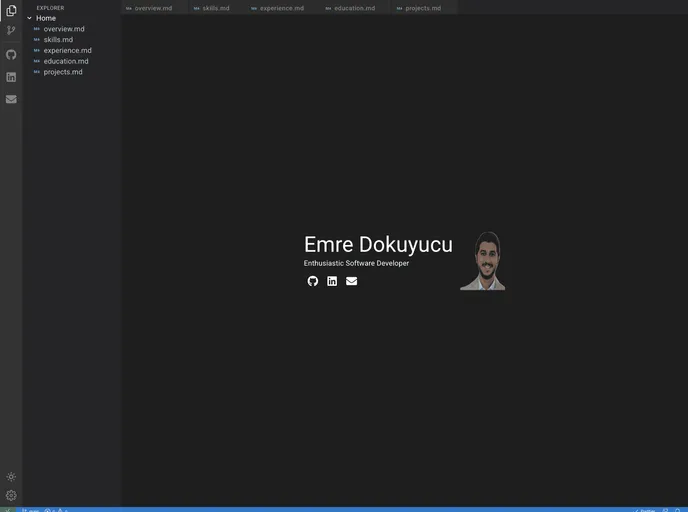Collapse the Home folder chevron
Screen dimensions: 688x512
point(29,18)
